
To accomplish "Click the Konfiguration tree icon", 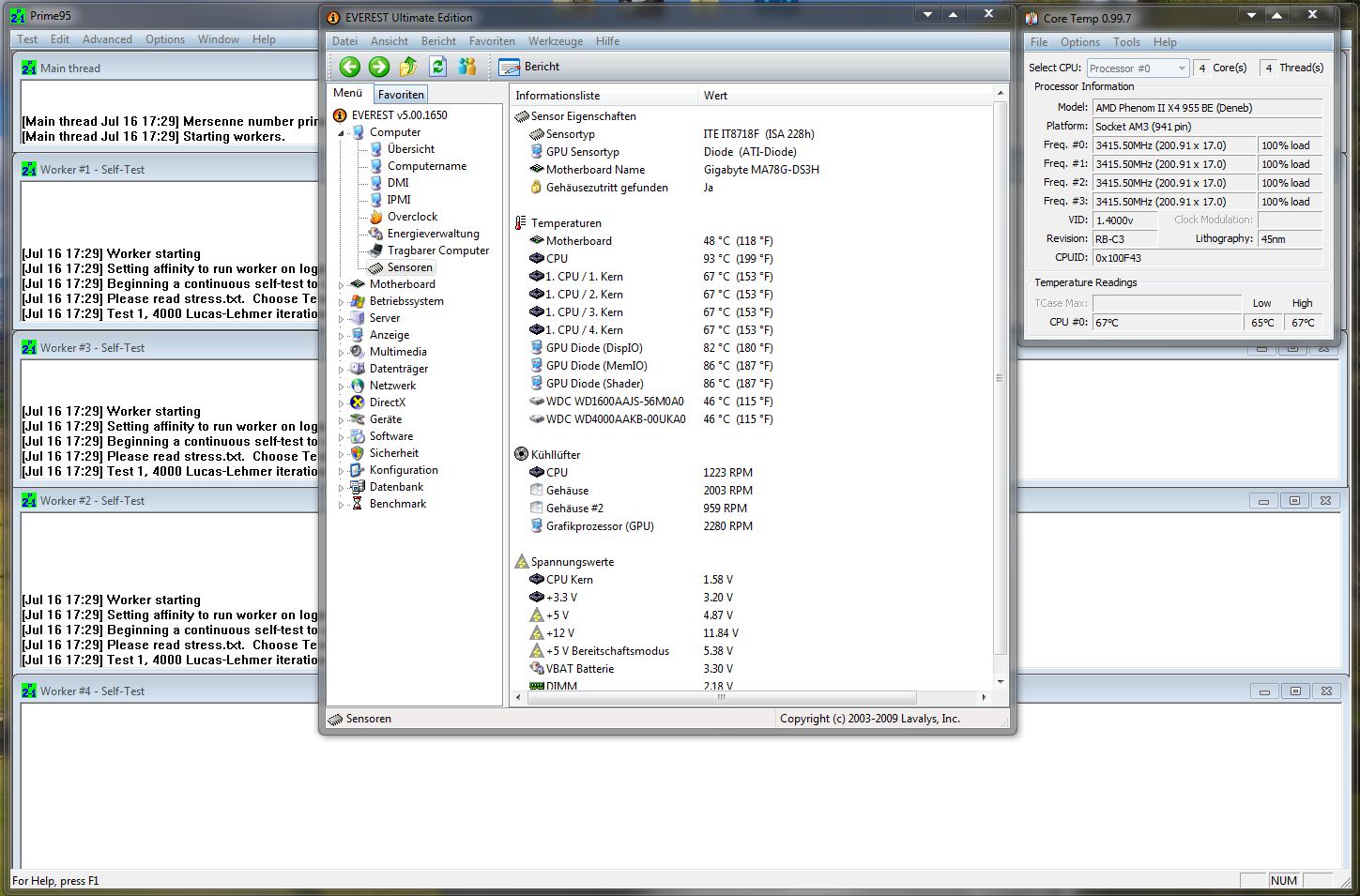I will 358,470.
